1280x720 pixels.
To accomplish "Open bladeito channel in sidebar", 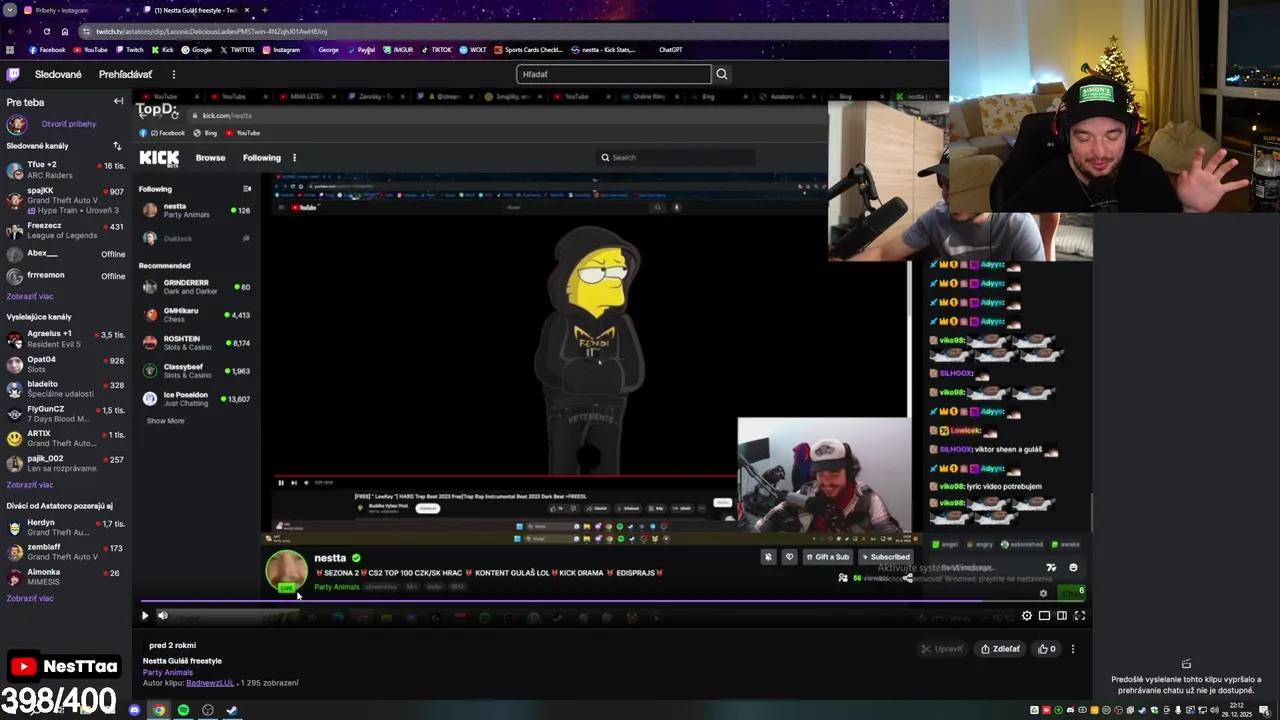I will pyautogui.click(x=66, y=388).
